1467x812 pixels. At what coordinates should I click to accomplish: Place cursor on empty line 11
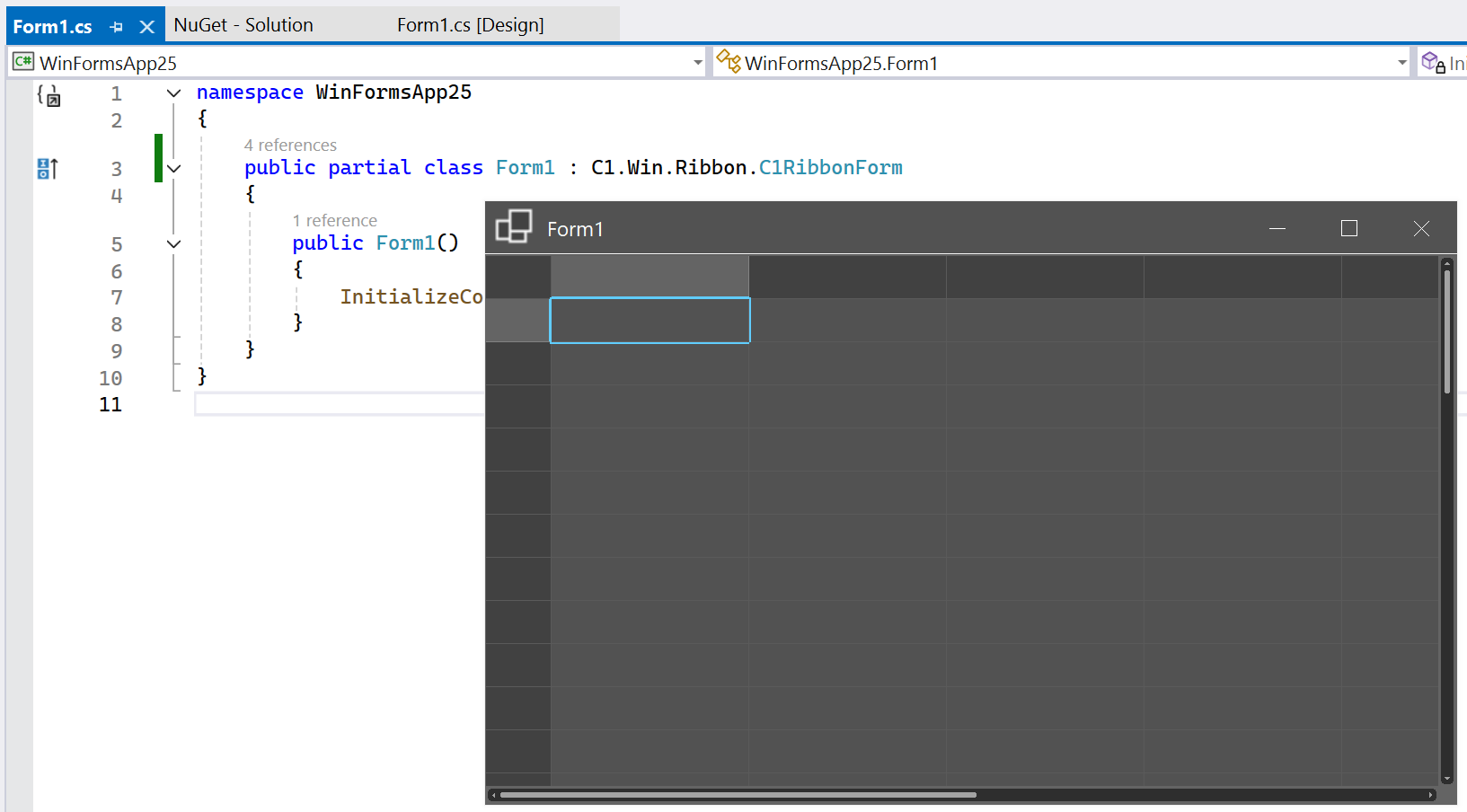coord(340,404)
